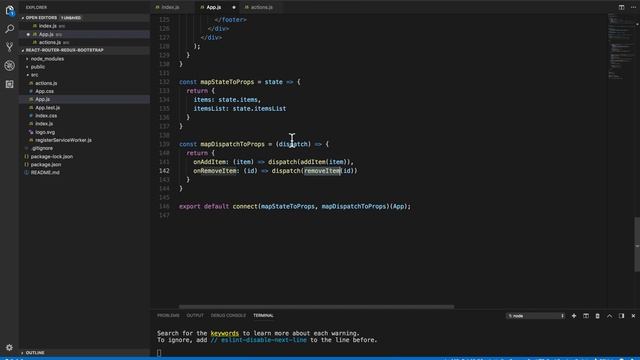Open index.css in the file tree
This screenshot has height=360, width=640.
click(x=46, y=116)
